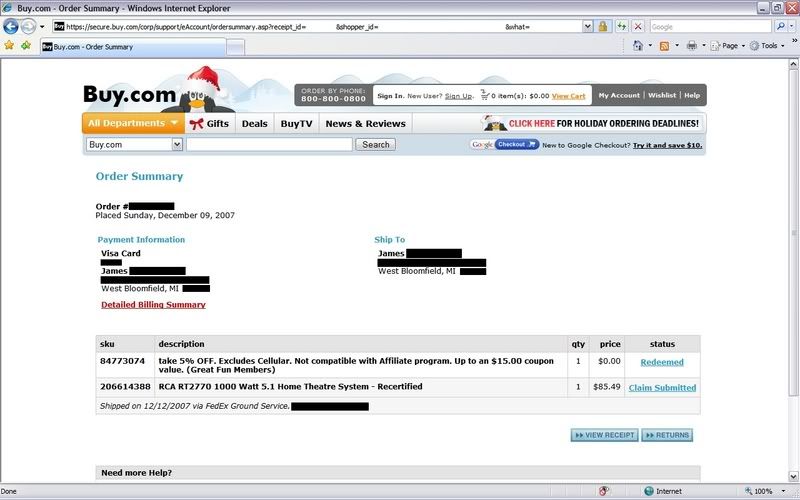Open a new blank browser tab
Screen dimensions: 800x500
click(235, 47)
